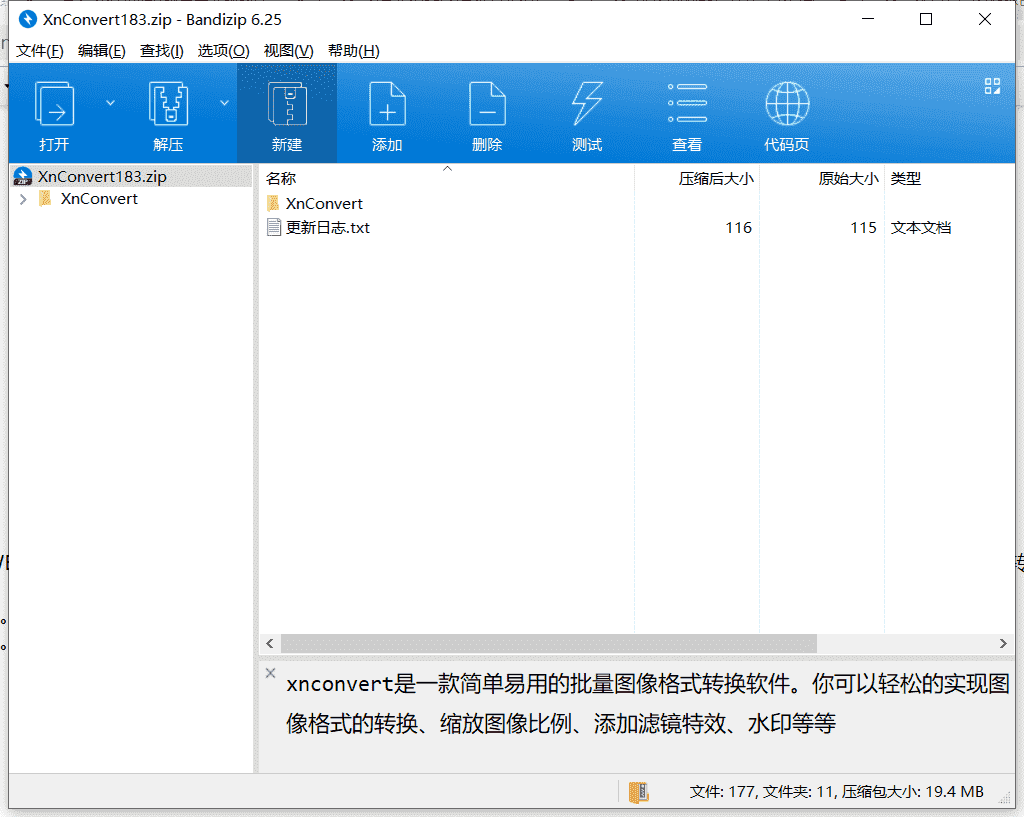
Task: Click the original size value 115
Action: (x=863, y=228)
